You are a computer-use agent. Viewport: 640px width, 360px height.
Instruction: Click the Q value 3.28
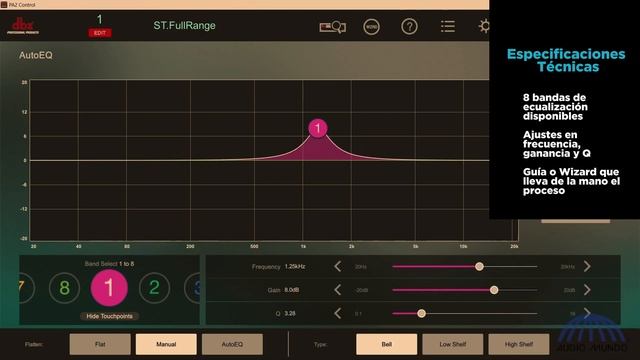pos(290,313)
